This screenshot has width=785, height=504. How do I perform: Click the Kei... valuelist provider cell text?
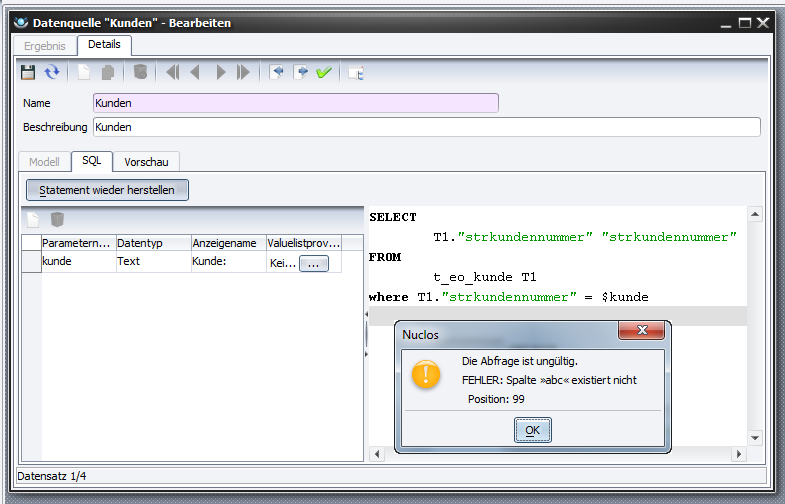283,263
